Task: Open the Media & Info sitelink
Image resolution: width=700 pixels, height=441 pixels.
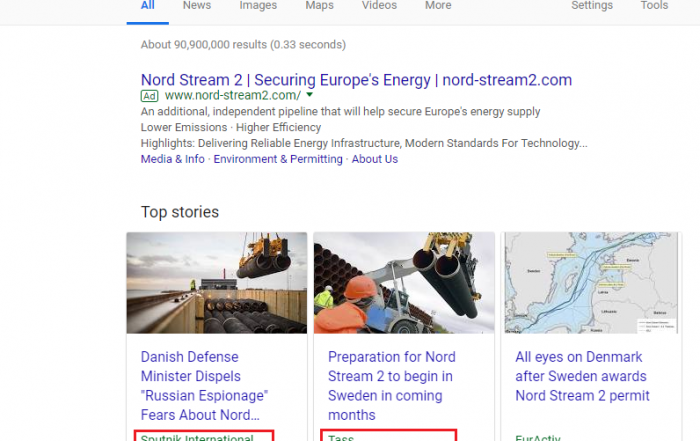Action: coord(172,159)
